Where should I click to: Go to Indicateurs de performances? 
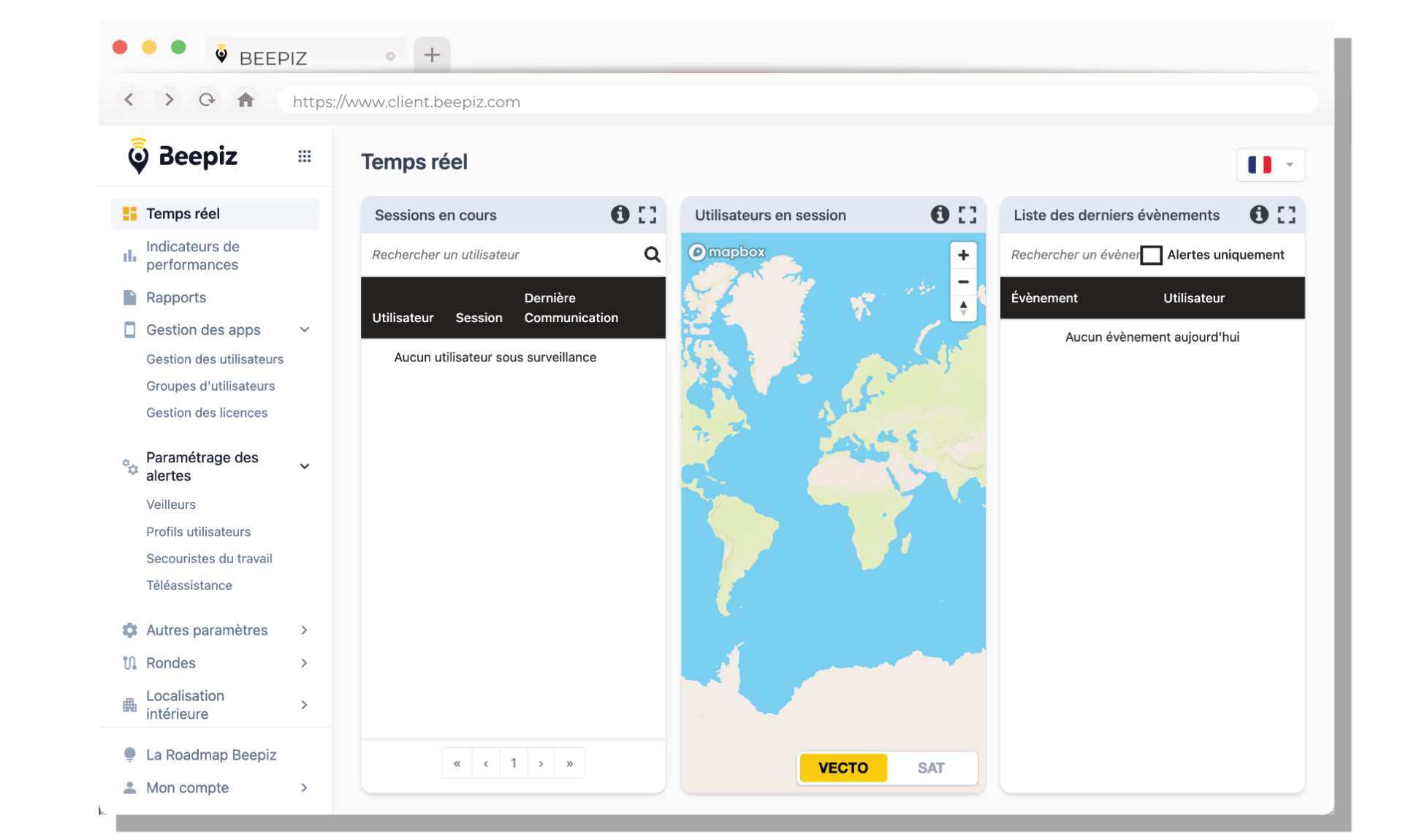click(x=192, y=256)
